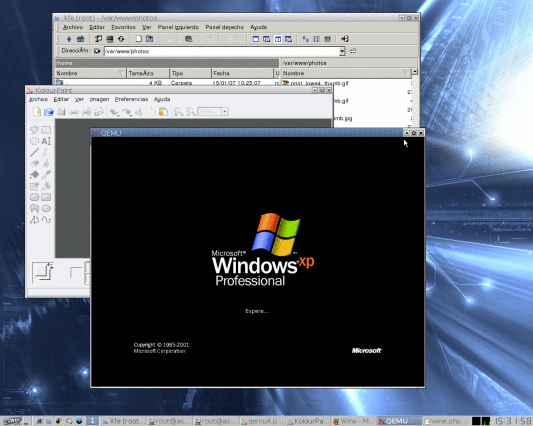Image resolution: width=533 pixels, height=426 pixels.
Task: Select the Polygon tool in KolourPaint
Action: pyautogui.click(x=34, y=208)
